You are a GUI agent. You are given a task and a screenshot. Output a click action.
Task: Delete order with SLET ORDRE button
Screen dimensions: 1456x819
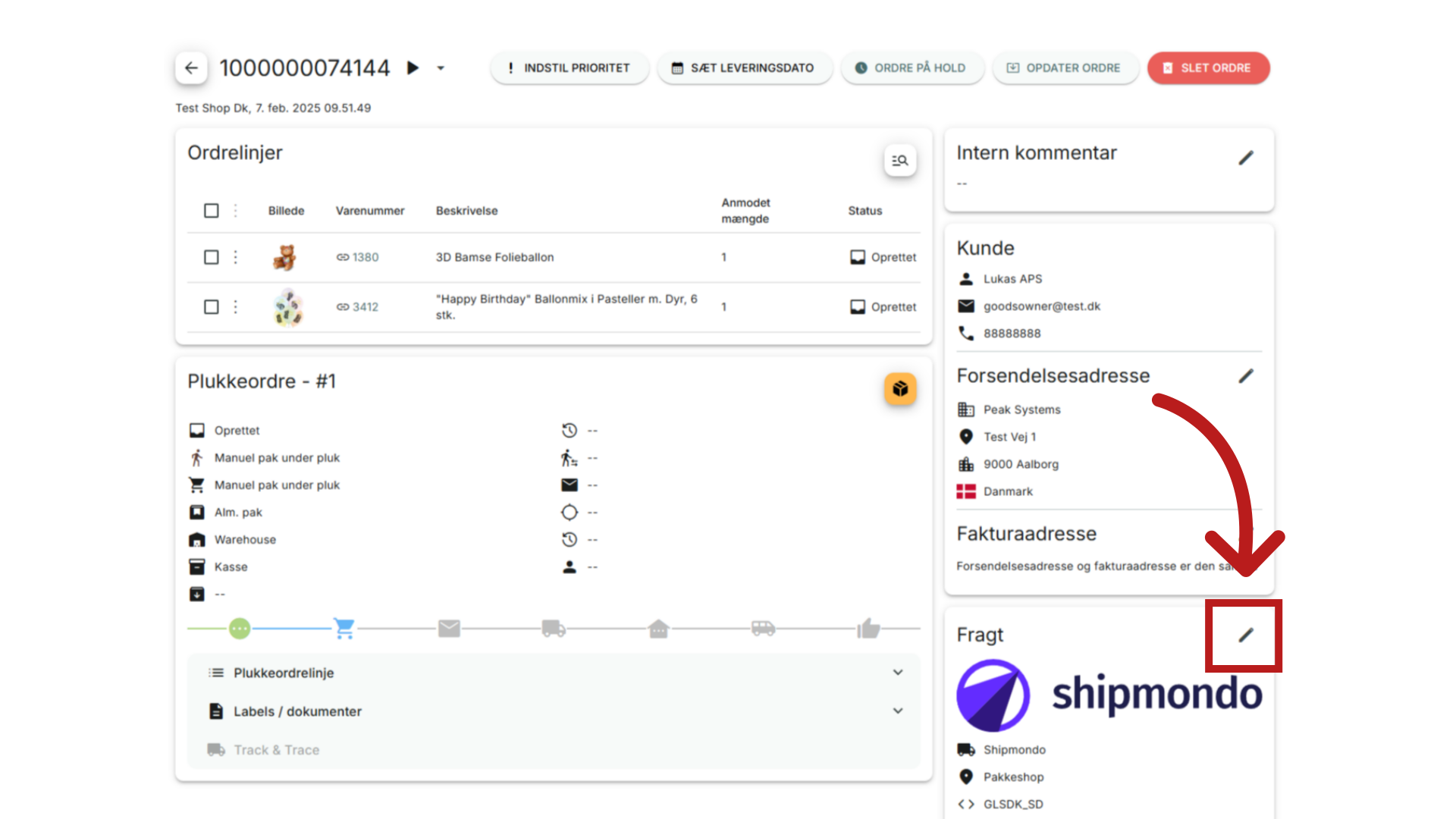[1208, 67]
